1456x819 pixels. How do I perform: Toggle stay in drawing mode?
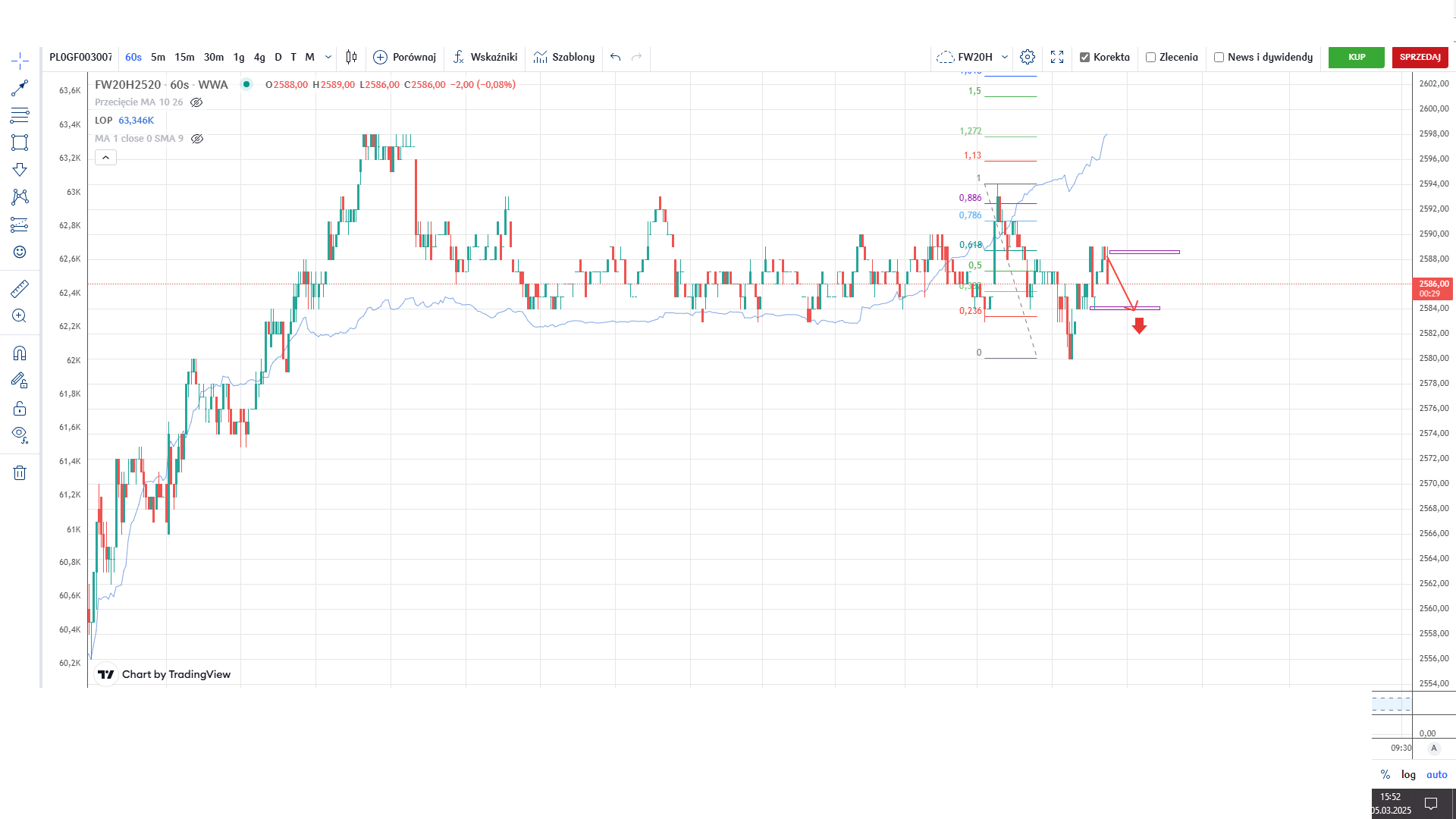tap(20, 381)
